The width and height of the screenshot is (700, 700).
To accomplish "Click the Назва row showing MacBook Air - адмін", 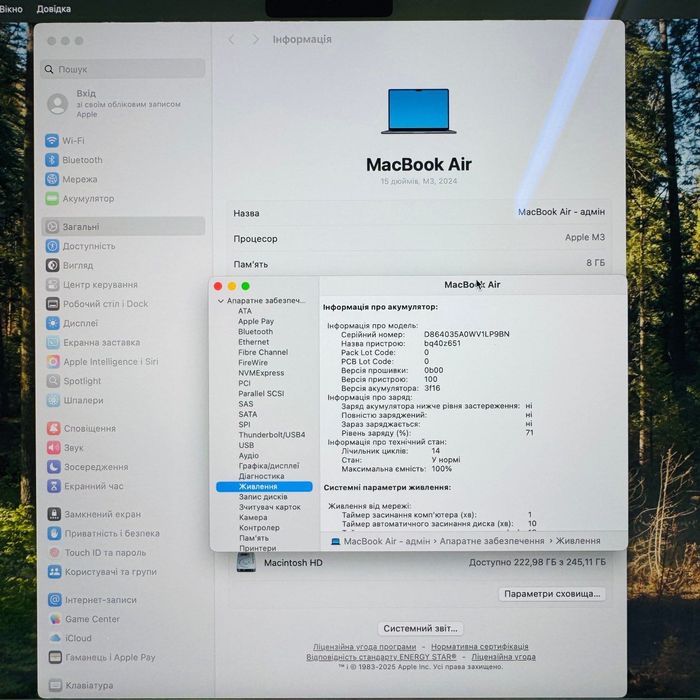I will click(x=419, y=213).
